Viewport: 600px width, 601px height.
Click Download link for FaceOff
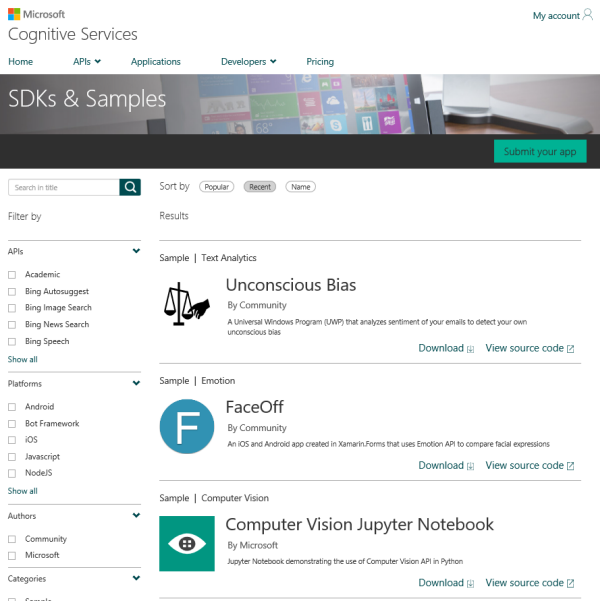click(x=441, y=465)
